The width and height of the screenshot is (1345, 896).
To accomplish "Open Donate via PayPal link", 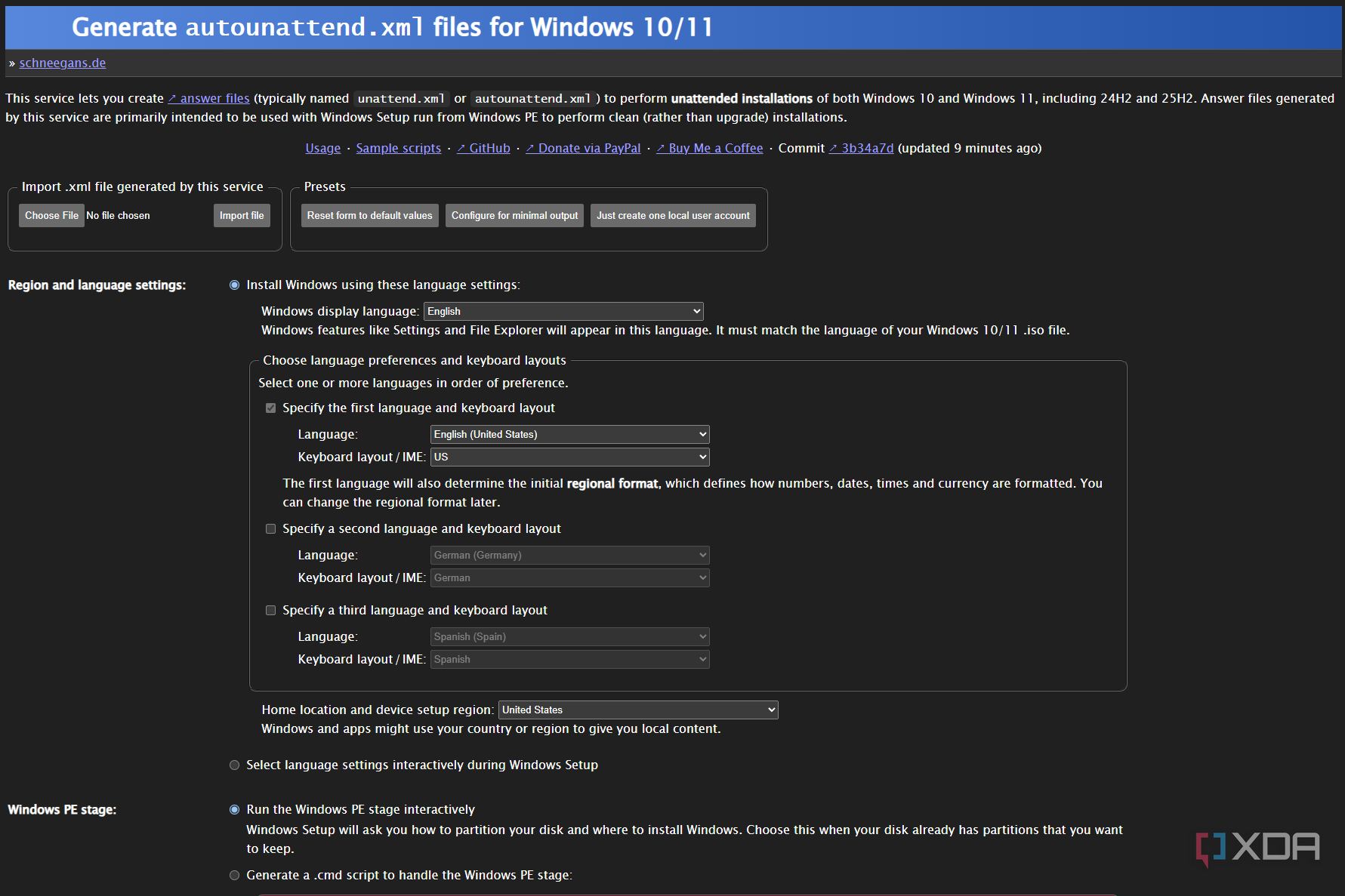I will [583, 148].
